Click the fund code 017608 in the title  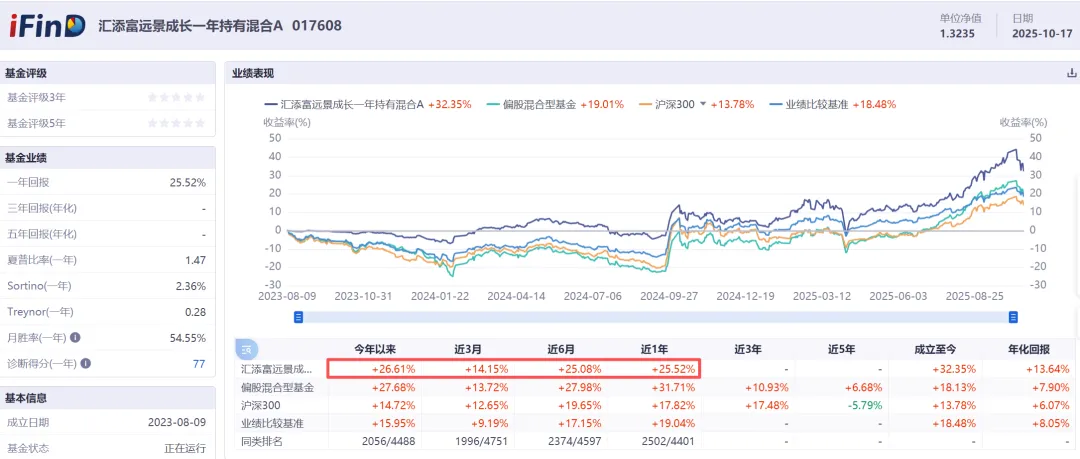tap(317, 25)
